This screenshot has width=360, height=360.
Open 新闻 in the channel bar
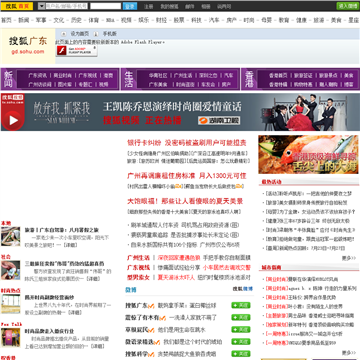click(24, 20)
